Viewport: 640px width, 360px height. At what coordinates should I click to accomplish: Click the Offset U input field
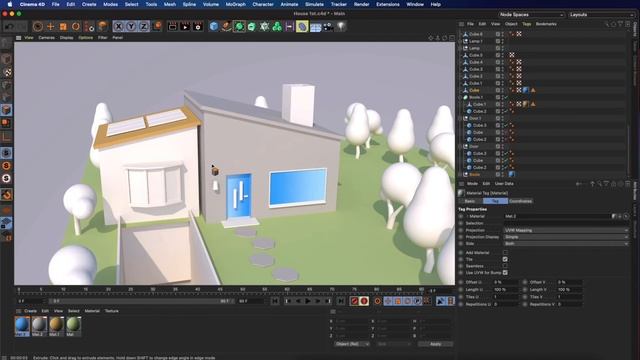505,282
